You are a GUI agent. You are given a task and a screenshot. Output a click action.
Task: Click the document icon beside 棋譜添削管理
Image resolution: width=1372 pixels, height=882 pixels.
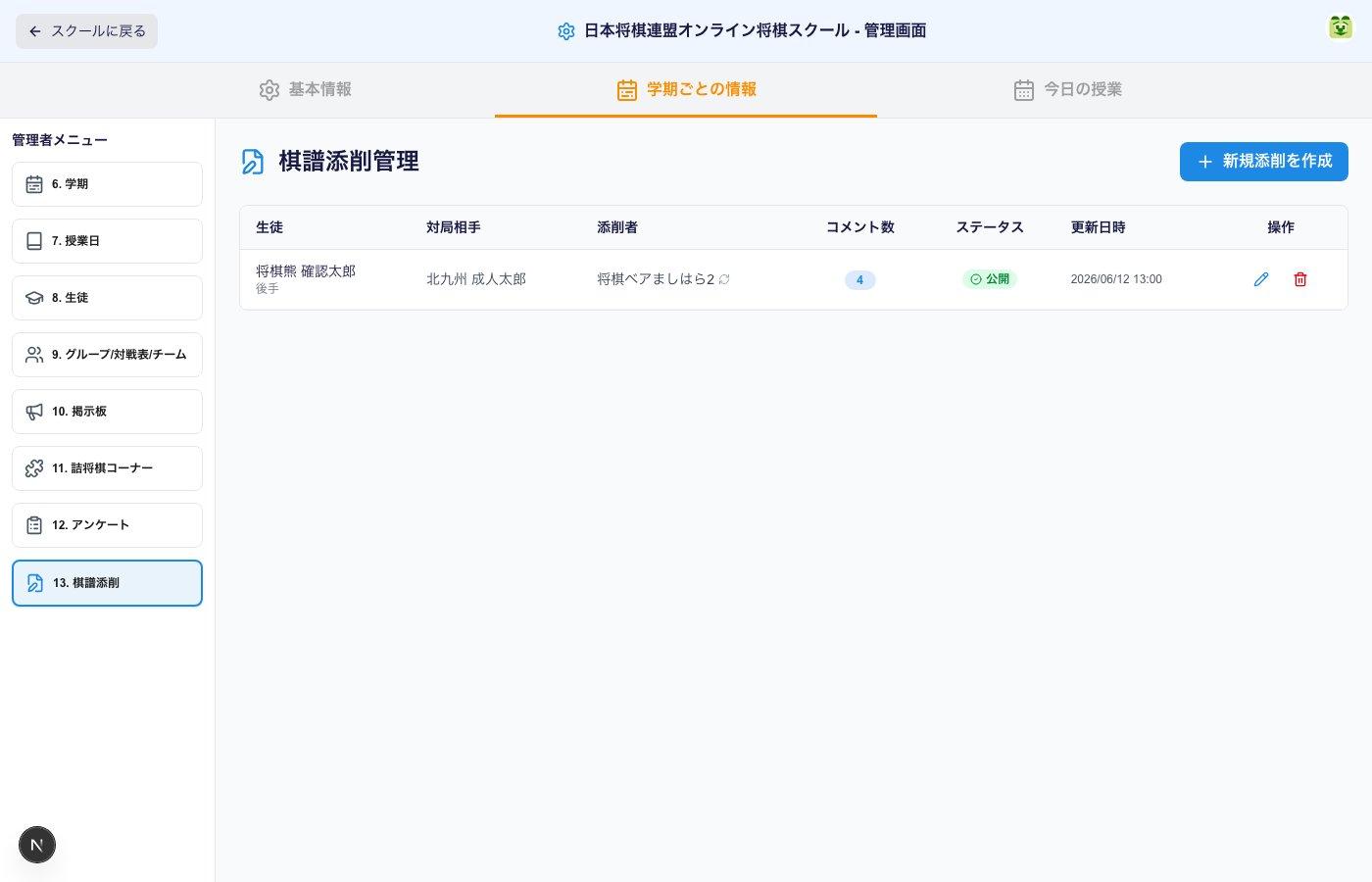coord(253,162)
